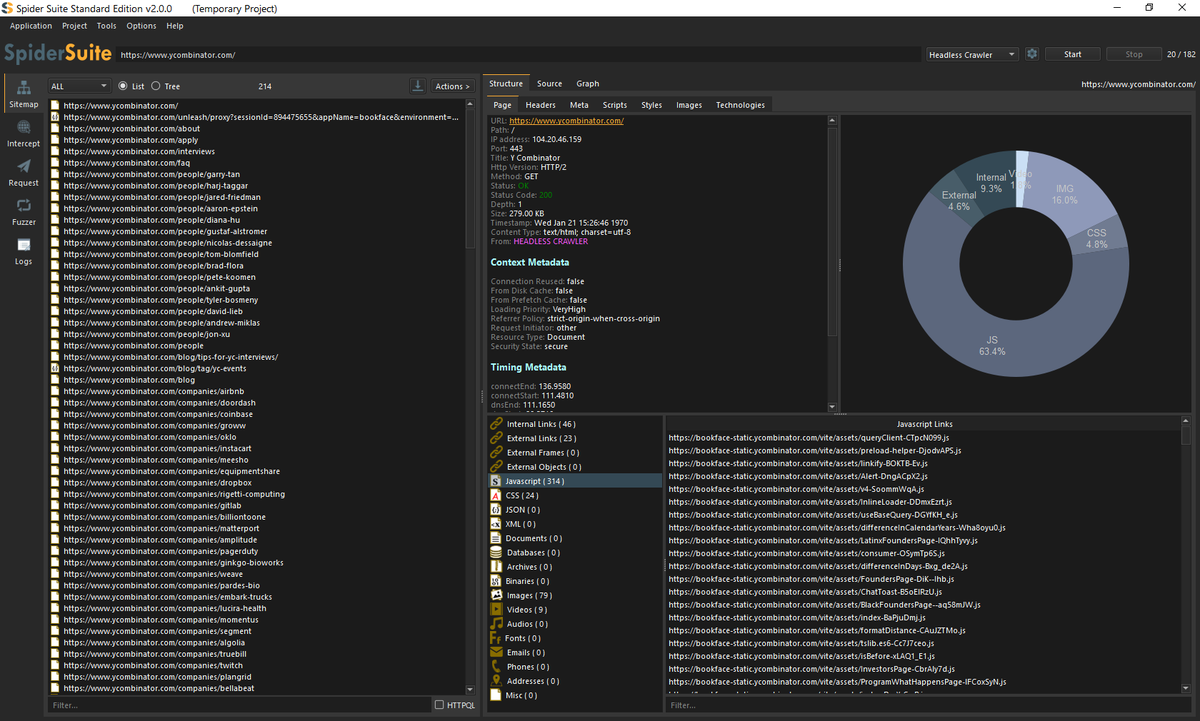Open the Tools menu
The image size is (1200, 721).
(106, 25)
